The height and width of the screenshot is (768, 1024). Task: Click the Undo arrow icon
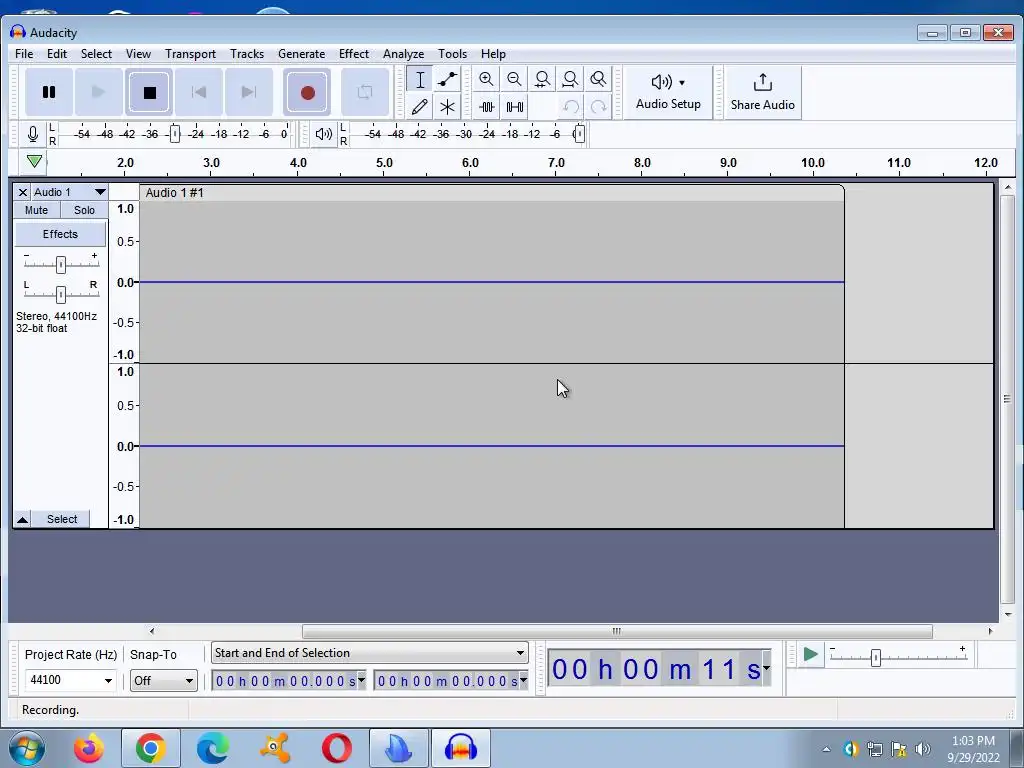(571, 106)
